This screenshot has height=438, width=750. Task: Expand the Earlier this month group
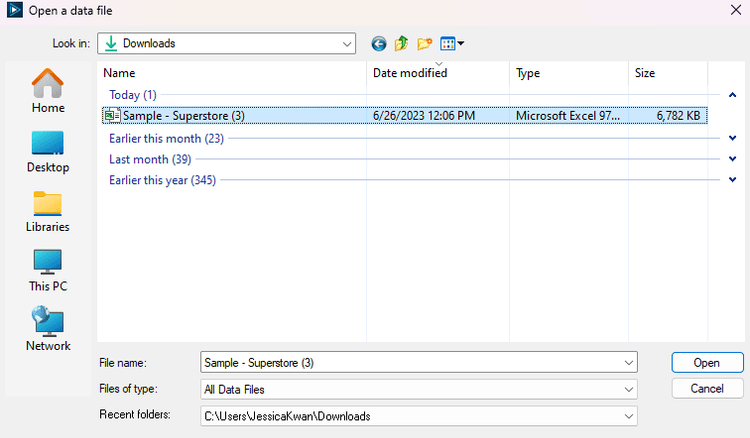(733, 138)
